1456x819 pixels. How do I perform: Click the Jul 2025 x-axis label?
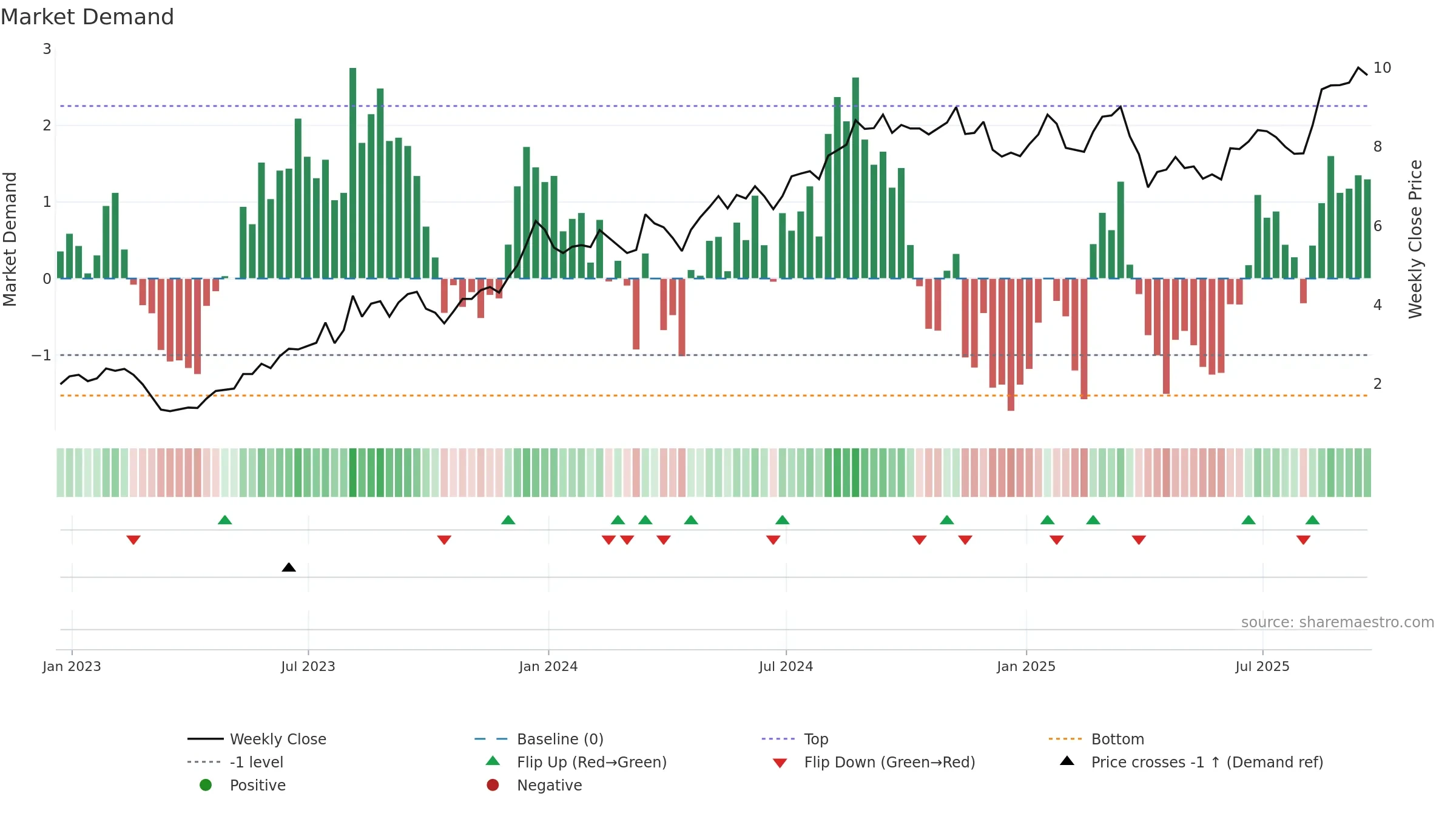[x=1262, y=666]
